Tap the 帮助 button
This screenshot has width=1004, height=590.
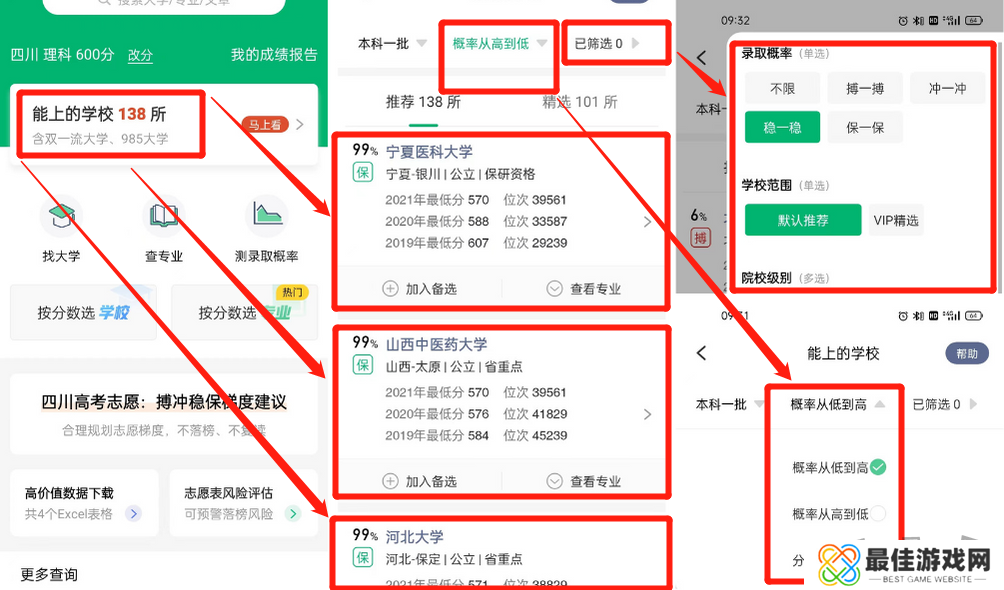pyautogui.click(x=966, y=353)
